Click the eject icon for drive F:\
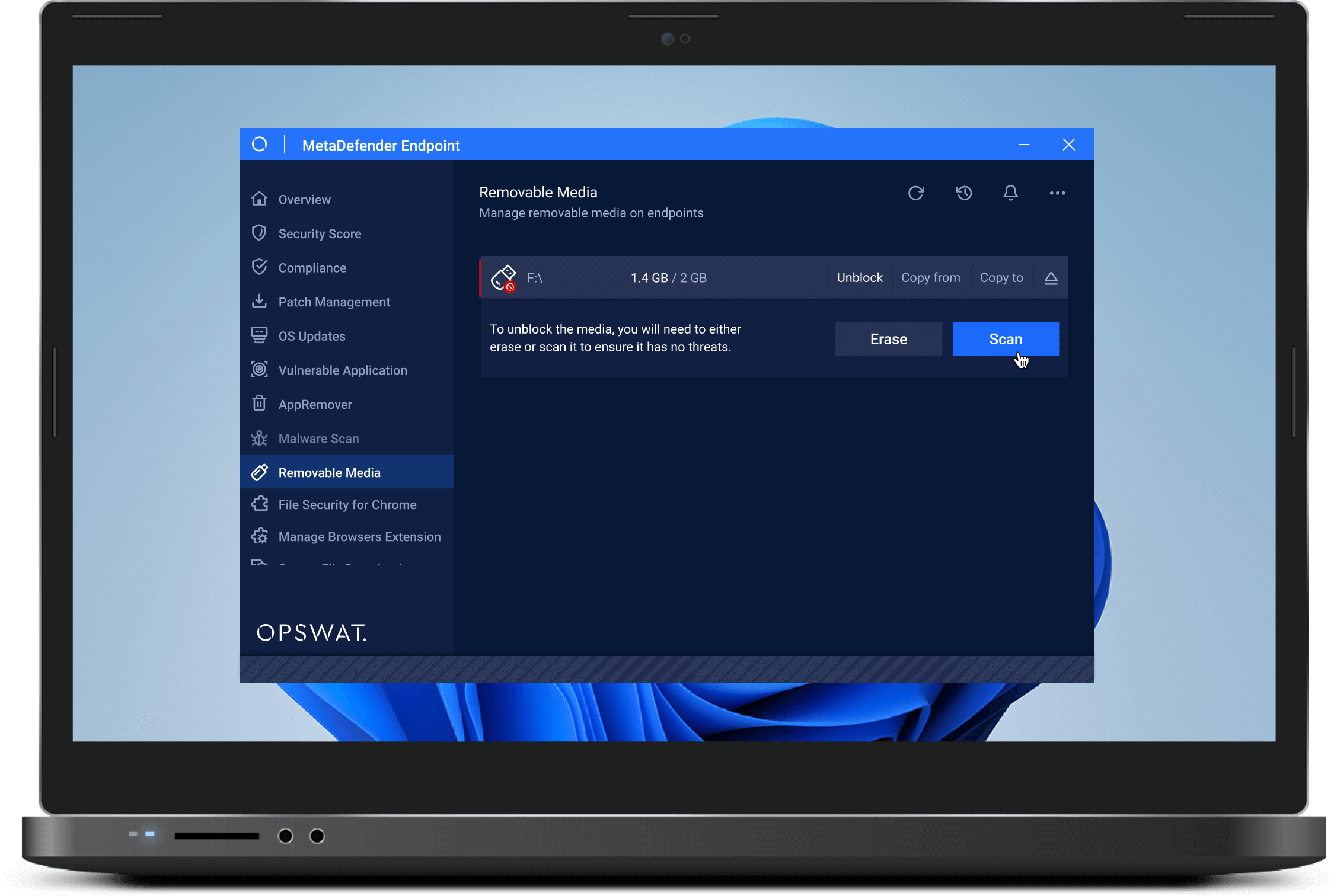Viewport: 1334px width, 896px height. [x=1051, y=278]
